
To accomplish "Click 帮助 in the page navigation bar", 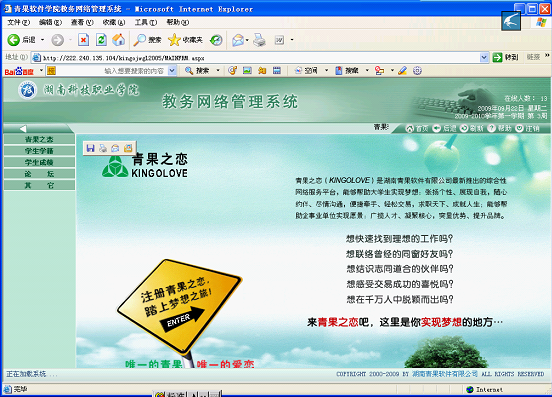I will point(500,129).
